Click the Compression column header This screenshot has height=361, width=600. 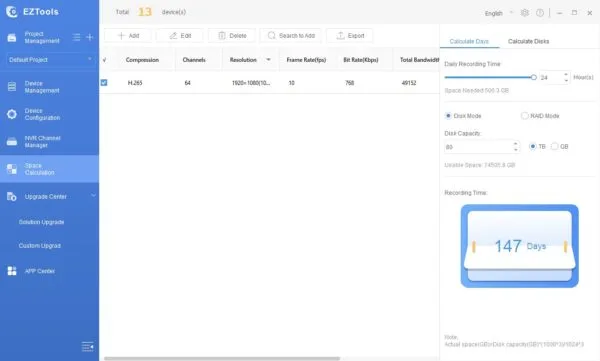(x=142, y=60)
